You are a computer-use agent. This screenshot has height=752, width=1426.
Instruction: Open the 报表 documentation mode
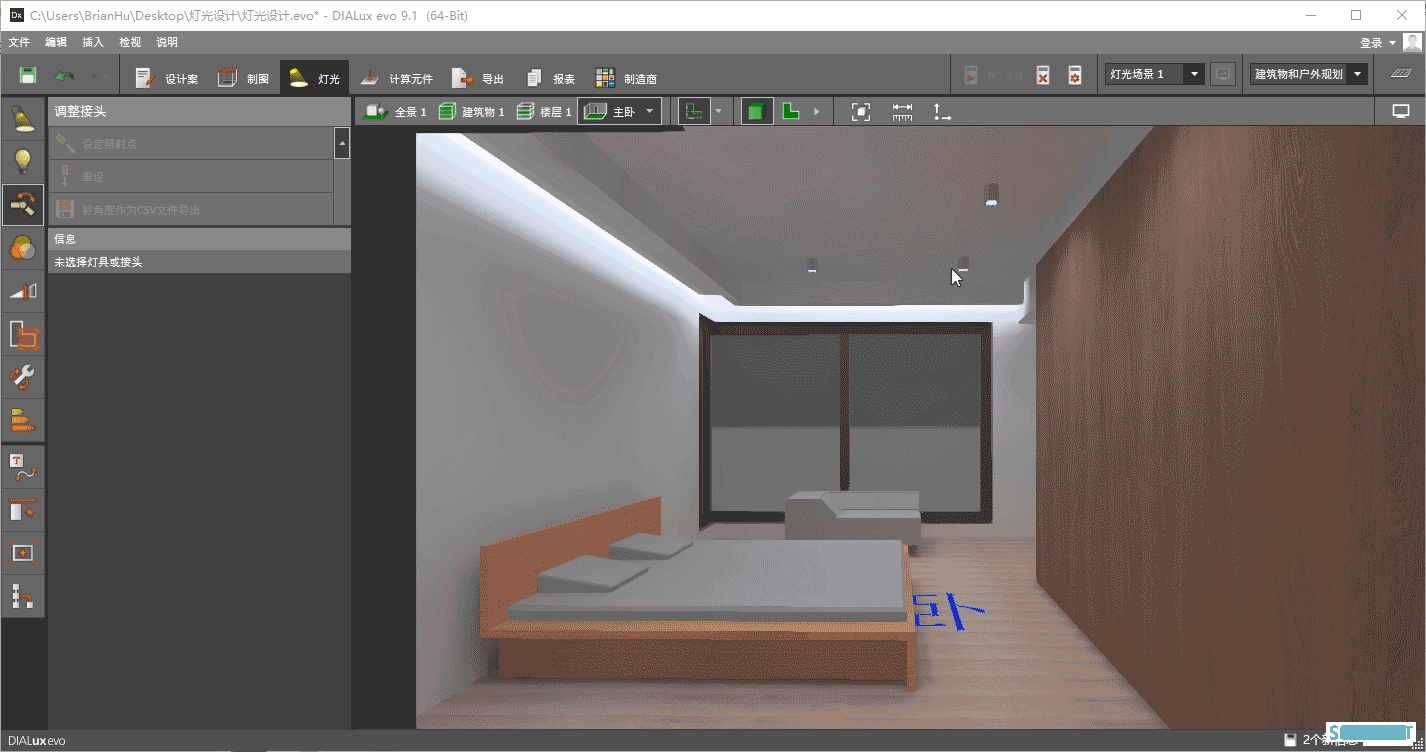tap(550, 77)
